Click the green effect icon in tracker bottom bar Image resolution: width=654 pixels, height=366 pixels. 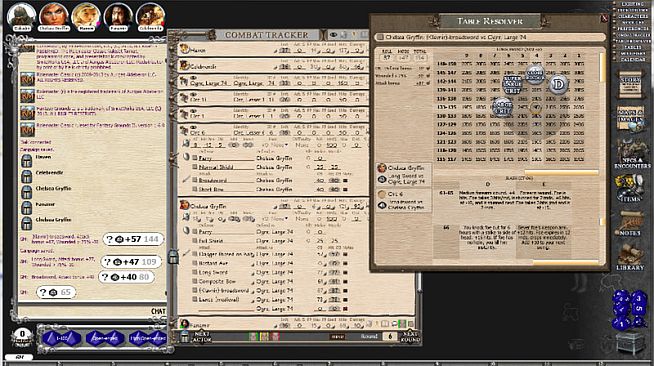[x=253, y=336]
